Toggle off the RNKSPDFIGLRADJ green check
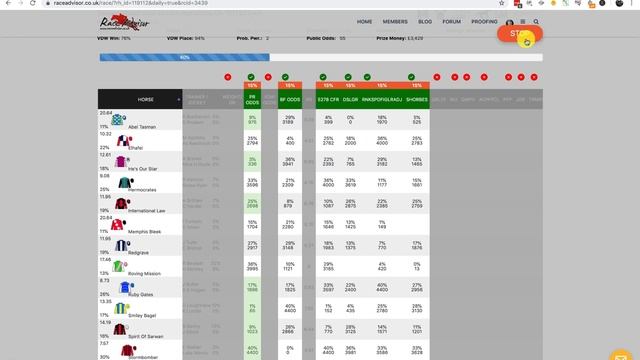Image resolution: width=640 pixels, height=360 pixels. coord(367,77)
